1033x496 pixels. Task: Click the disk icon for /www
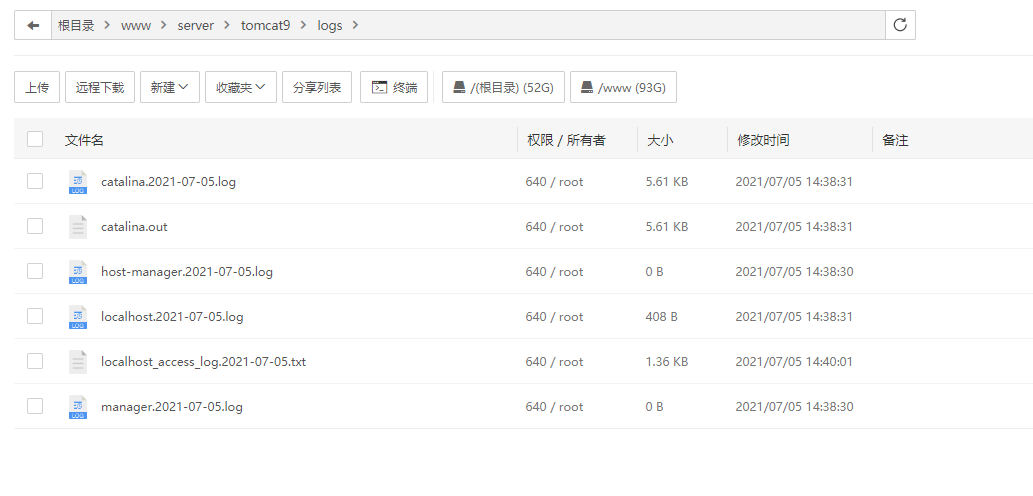587,88
